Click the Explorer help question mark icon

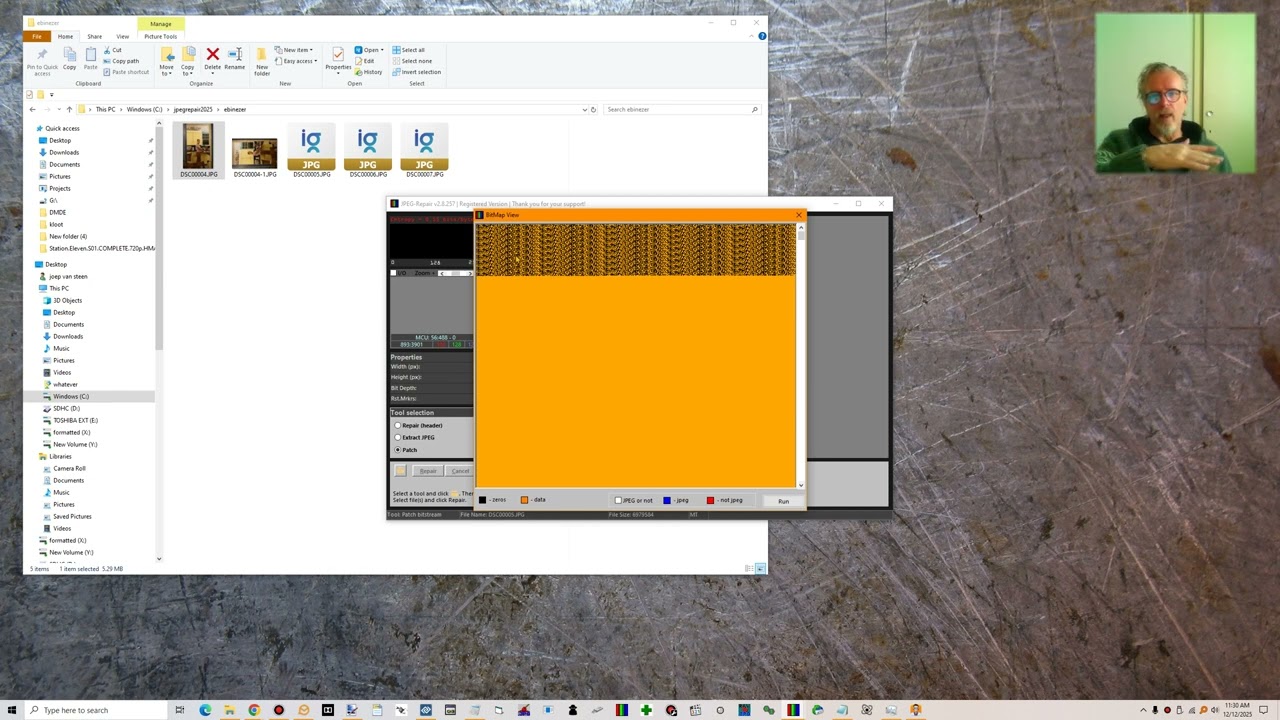(x=762, y=36)
